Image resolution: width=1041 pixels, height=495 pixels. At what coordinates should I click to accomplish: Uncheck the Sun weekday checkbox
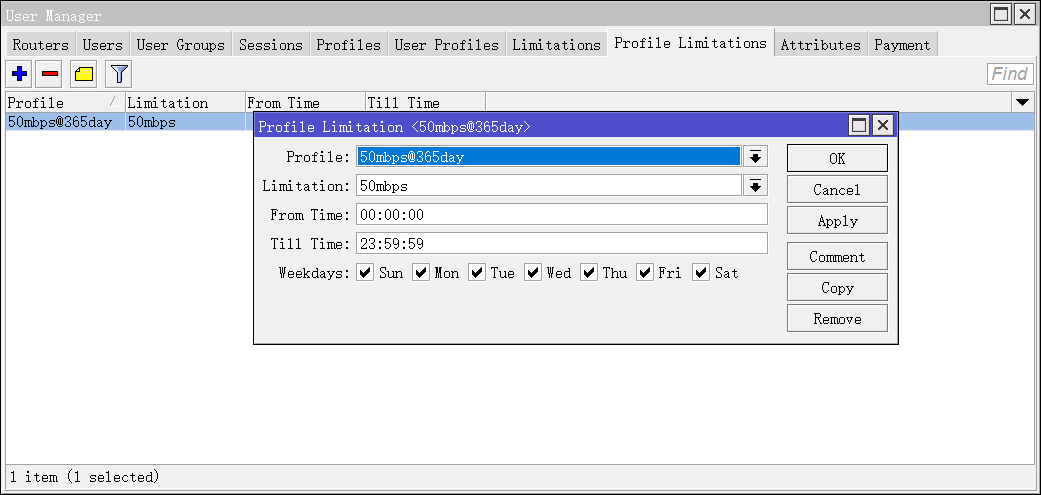[x=365, y=272]
